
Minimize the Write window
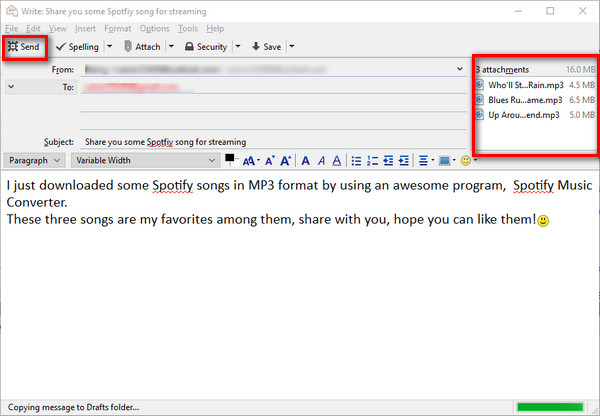pos(518,11)
